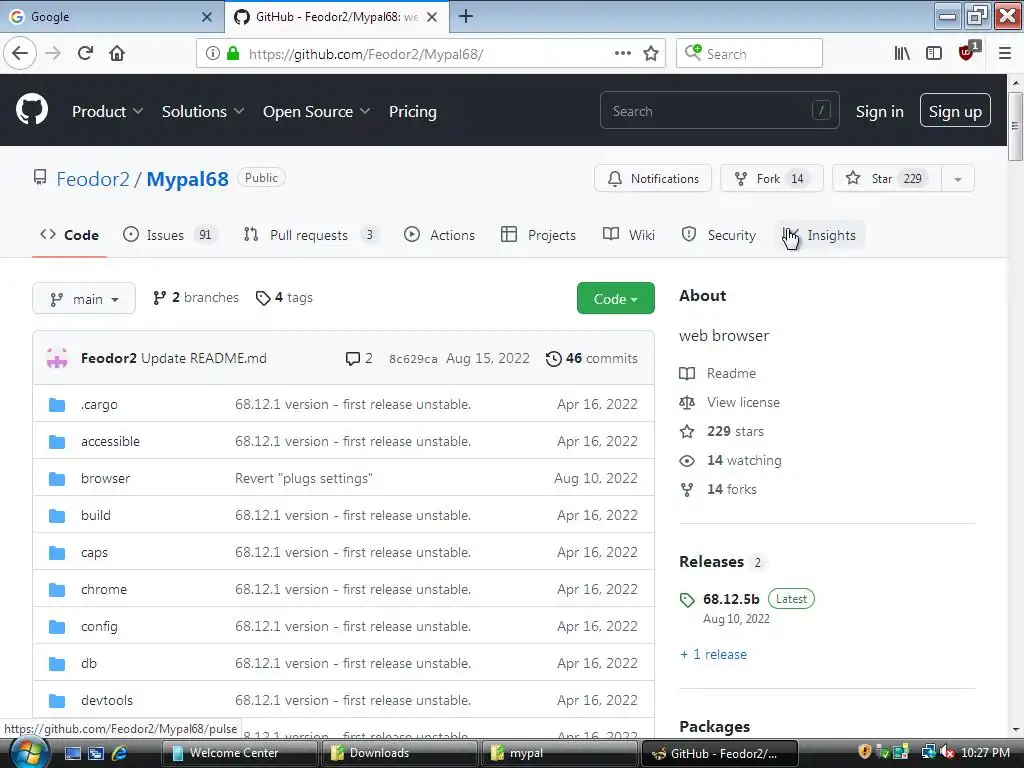Click the site information icon in URL bar
Screen dimensions: 1024x768
(x=212, y=53)
